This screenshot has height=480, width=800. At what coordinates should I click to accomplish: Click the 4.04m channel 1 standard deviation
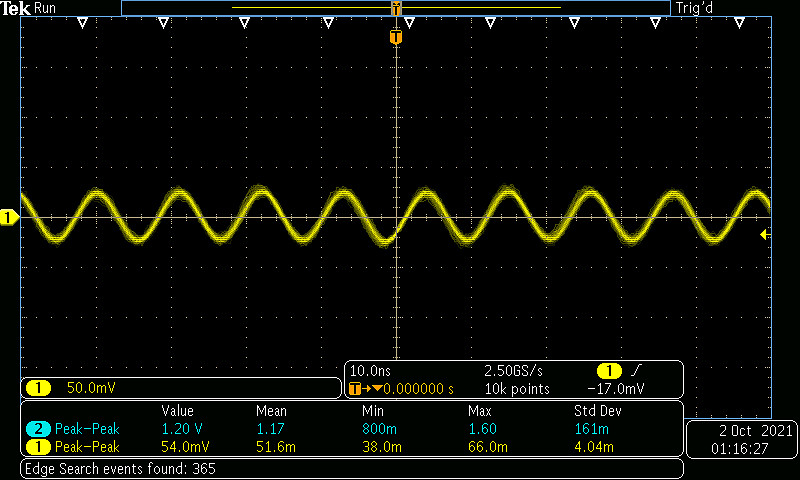tap(594, 447)
